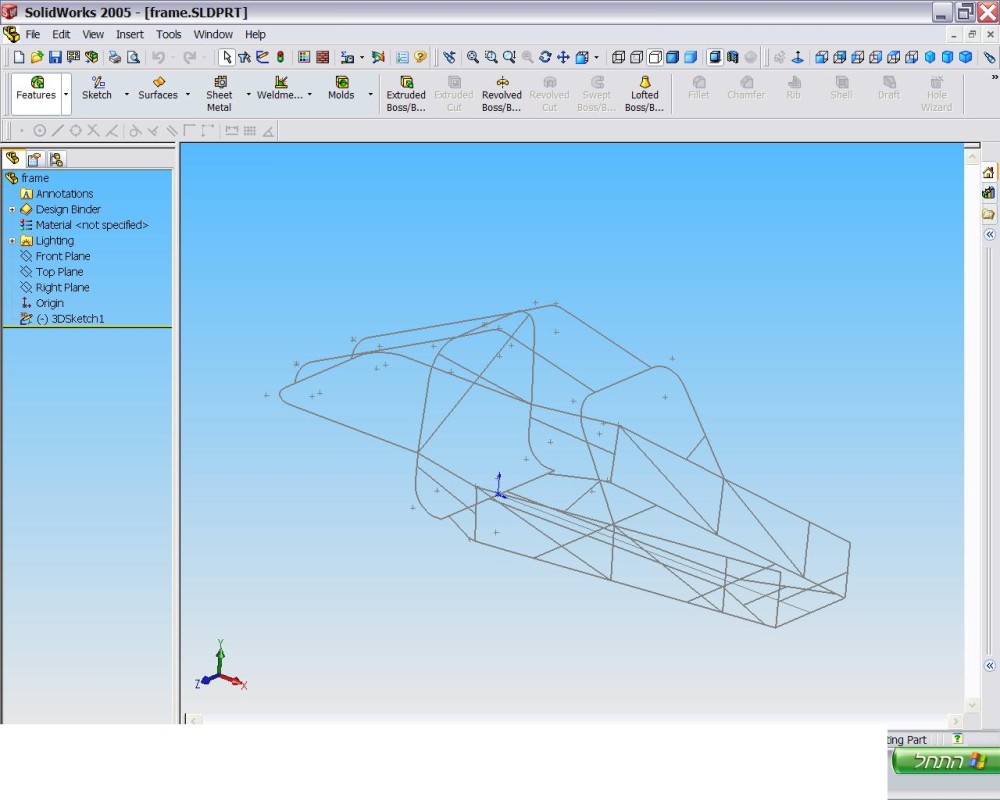The width and height of the screenshot is (1000, 800).
Task: Switch to the PropertyManager tab
Action: click(34, 159)
